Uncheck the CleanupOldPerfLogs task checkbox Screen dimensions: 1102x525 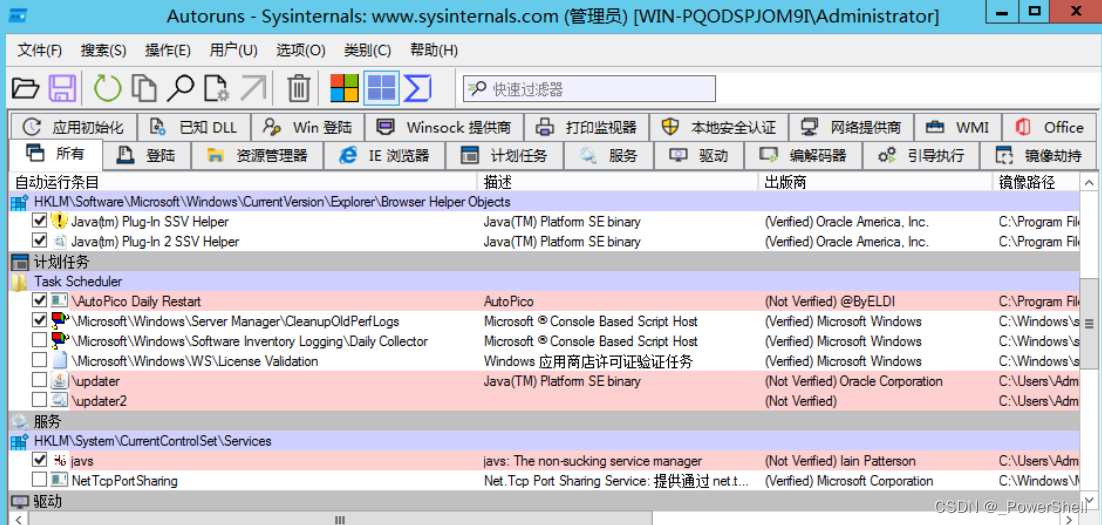39,321
